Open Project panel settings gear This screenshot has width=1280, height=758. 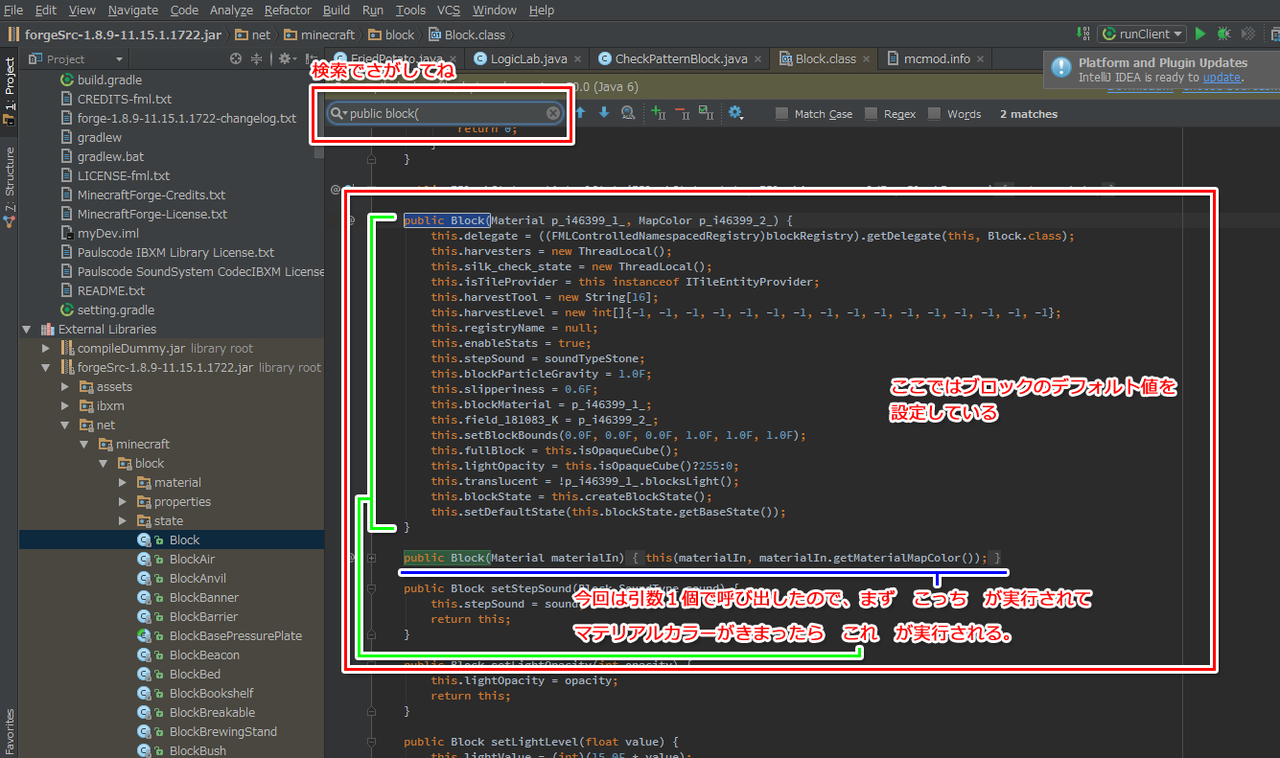point(286,59)
